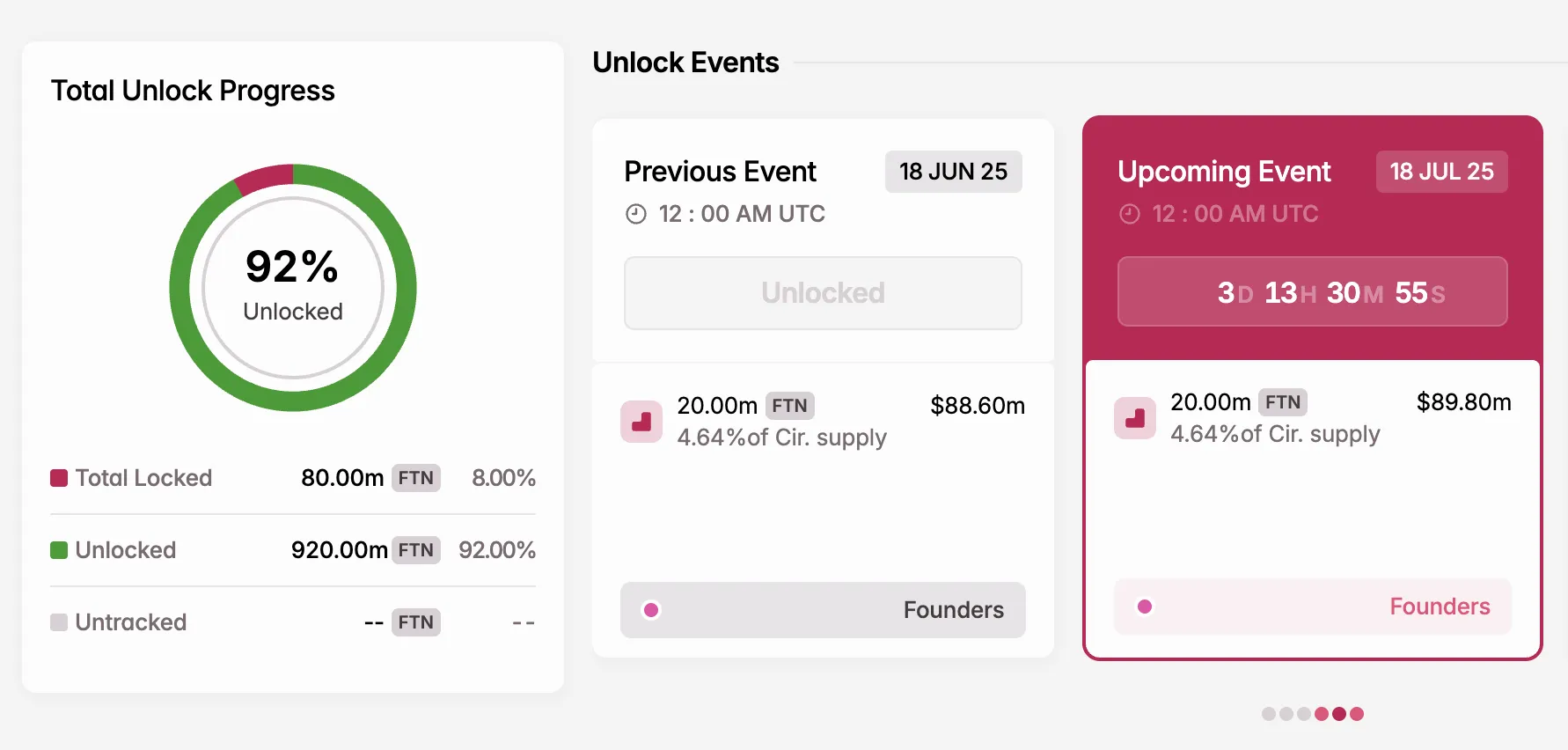Click the FTN badge beside 920.00m Unlocked

coord(416,549)
